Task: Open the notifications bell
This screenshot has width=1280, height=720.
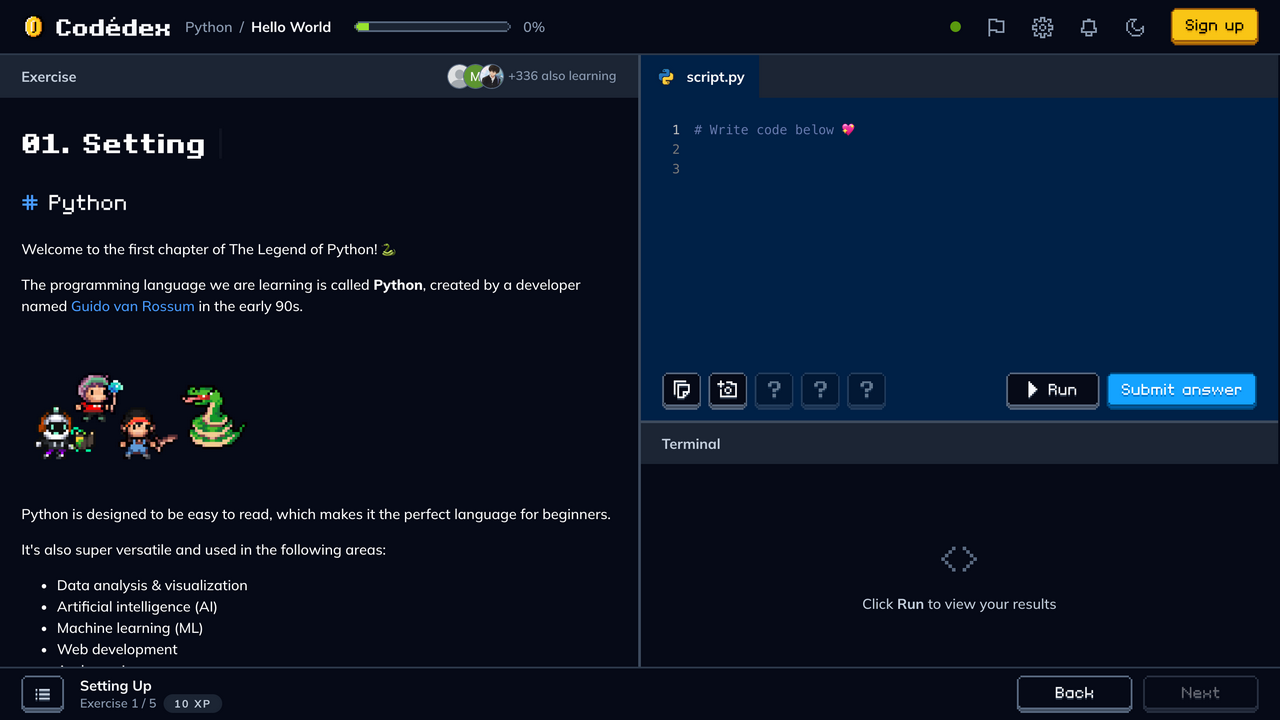Action: [x=1089, y=27]
